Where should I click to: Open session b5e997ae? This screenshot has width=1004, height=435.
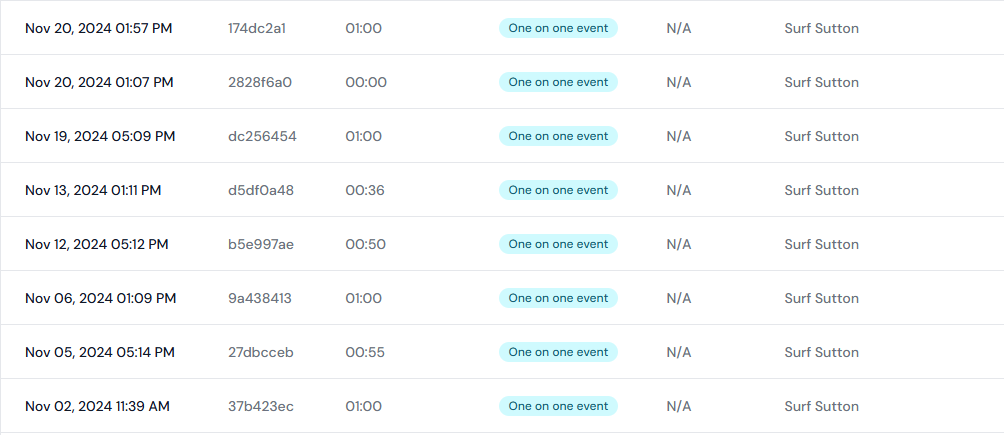pyautogui.click(x=261, y=244)
